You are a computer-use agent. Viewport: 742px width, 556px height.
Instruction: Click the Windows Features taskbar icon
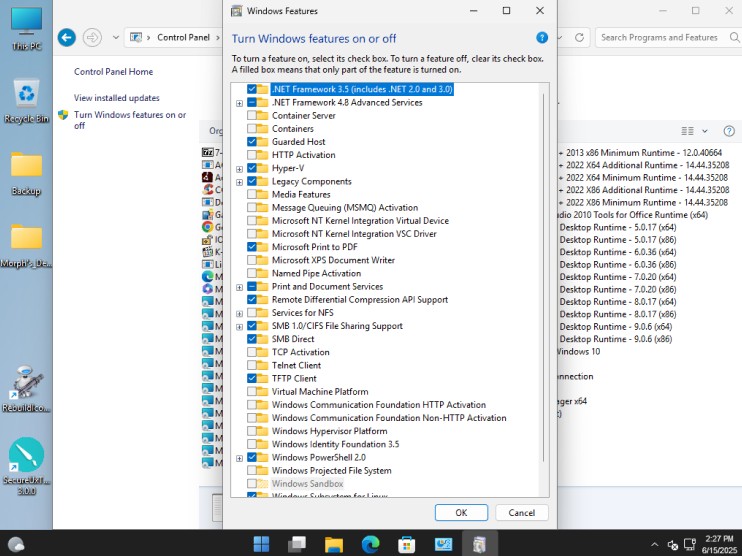(x=479, y=544)
